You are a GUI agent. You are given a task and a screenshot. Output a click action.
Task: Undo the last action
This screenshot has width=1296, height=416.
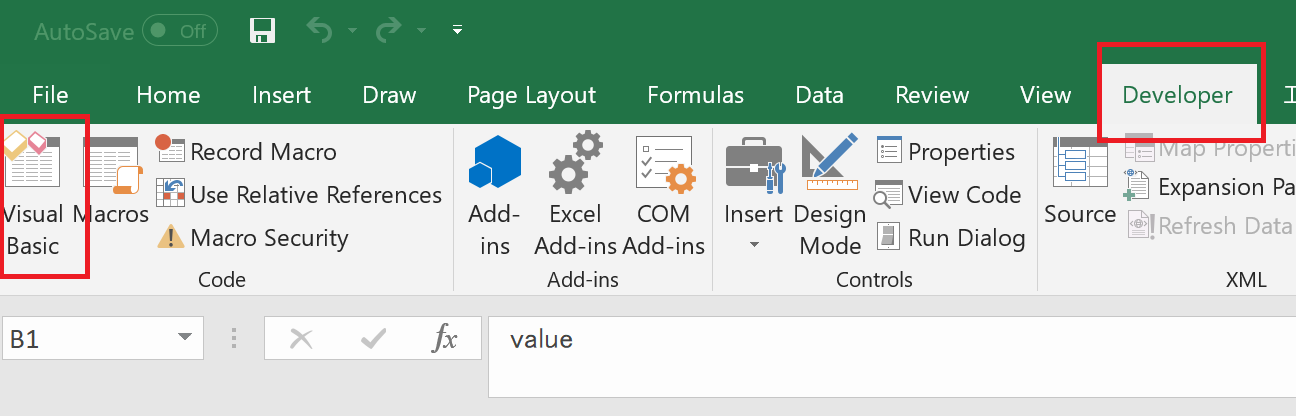point(320,30)
